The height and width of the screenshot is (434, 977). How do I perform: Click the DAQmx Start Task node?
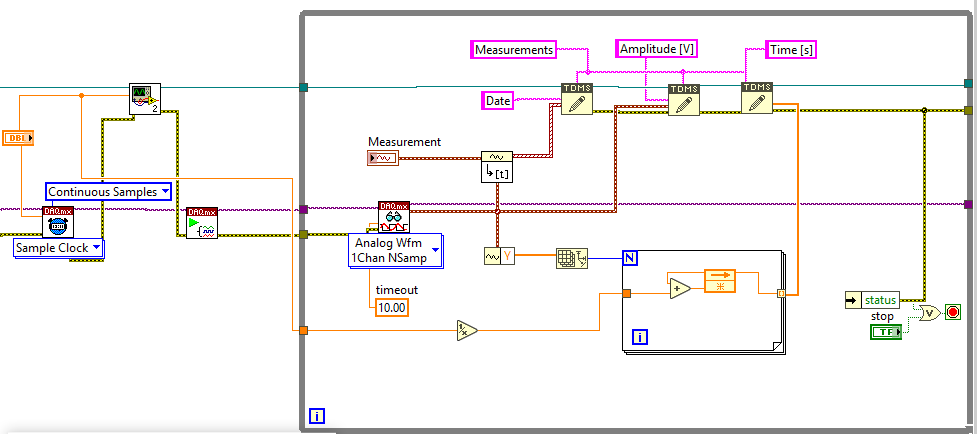point(203,223)
